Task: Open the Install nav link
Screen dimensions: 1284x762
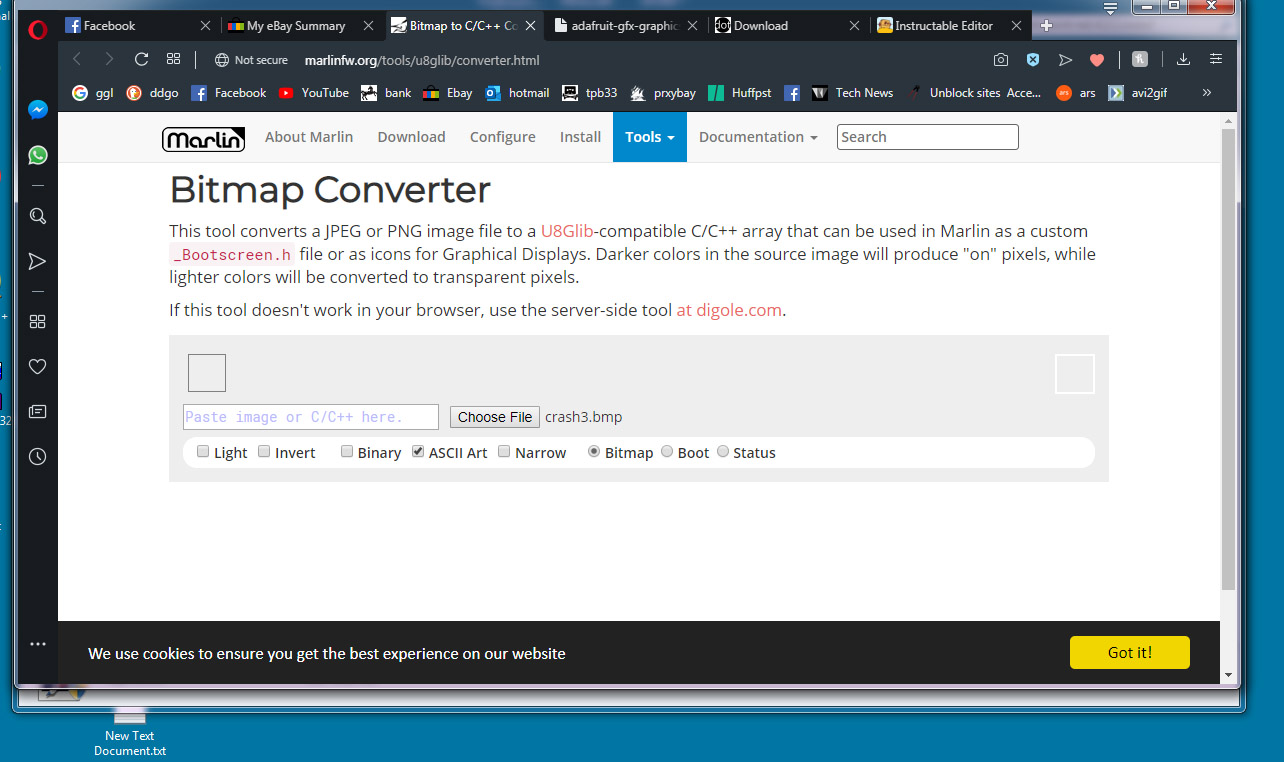Action: 581,137
